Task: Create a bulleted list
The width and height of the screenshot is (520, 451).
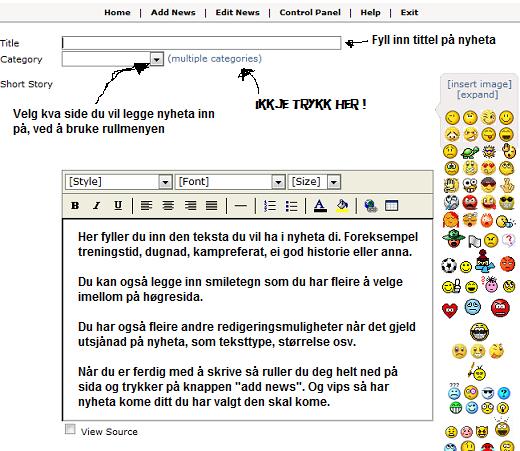Action: coord(291,206)
